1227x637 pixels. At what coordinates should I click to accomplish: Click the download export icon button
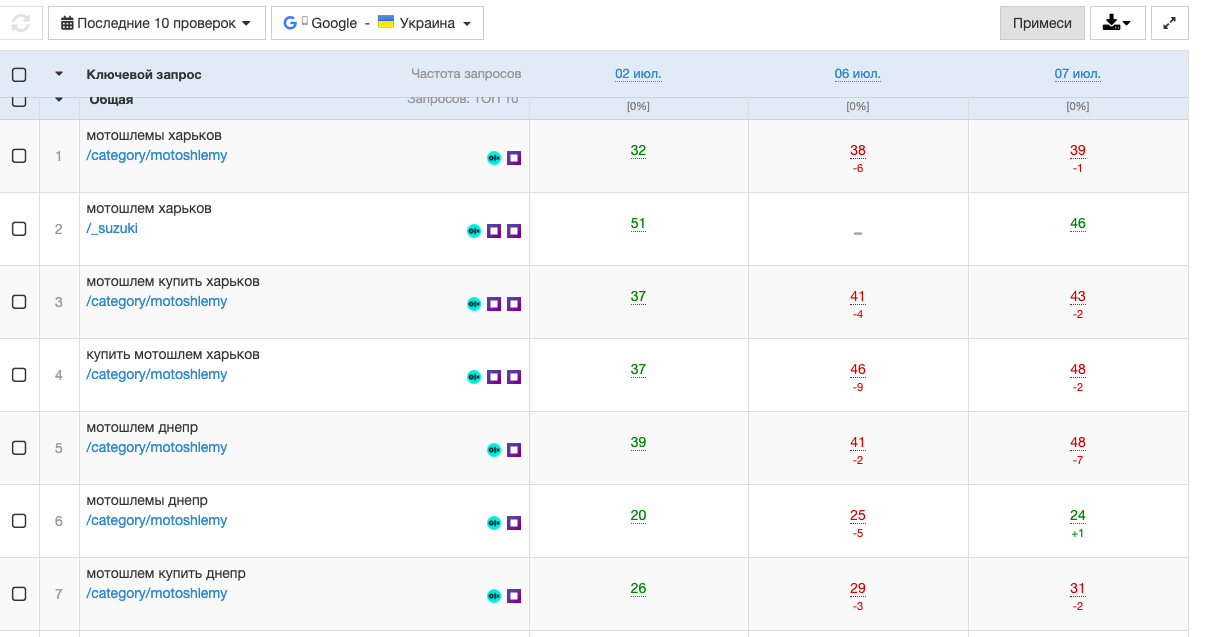click(x=1117, y=23)
